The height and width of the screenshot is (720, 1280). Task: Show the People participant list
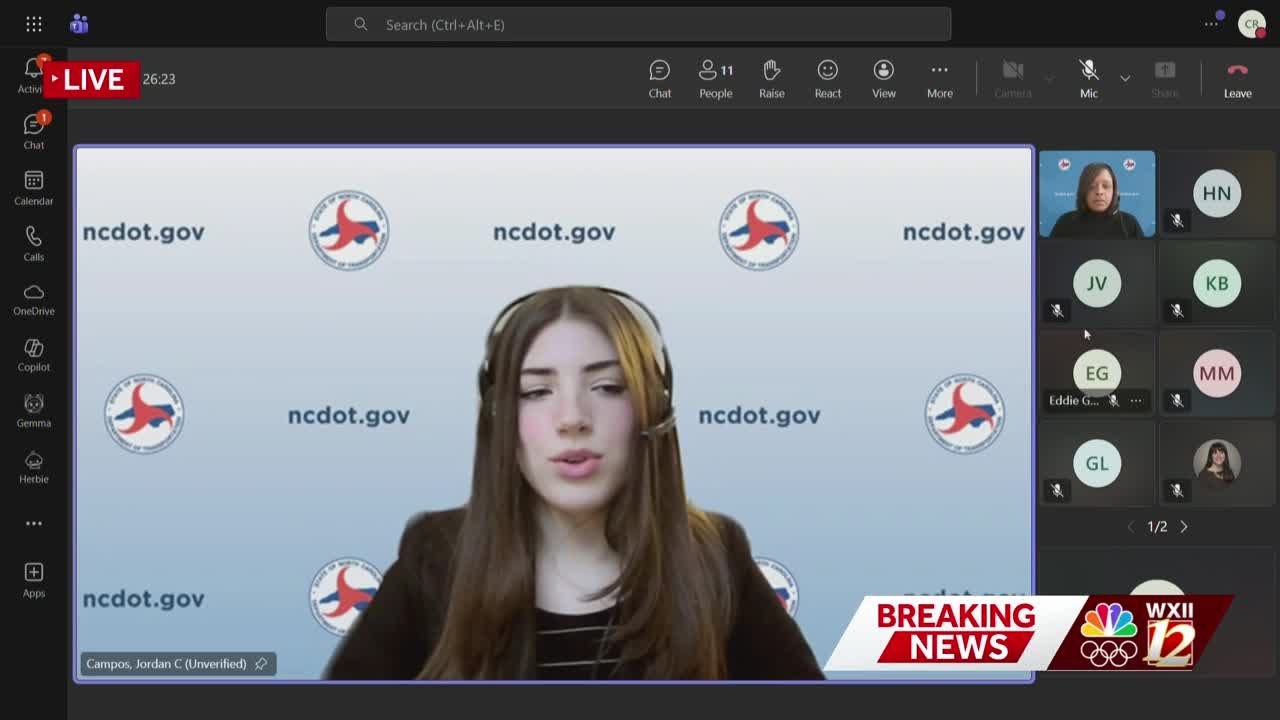[x=716, y=79]
